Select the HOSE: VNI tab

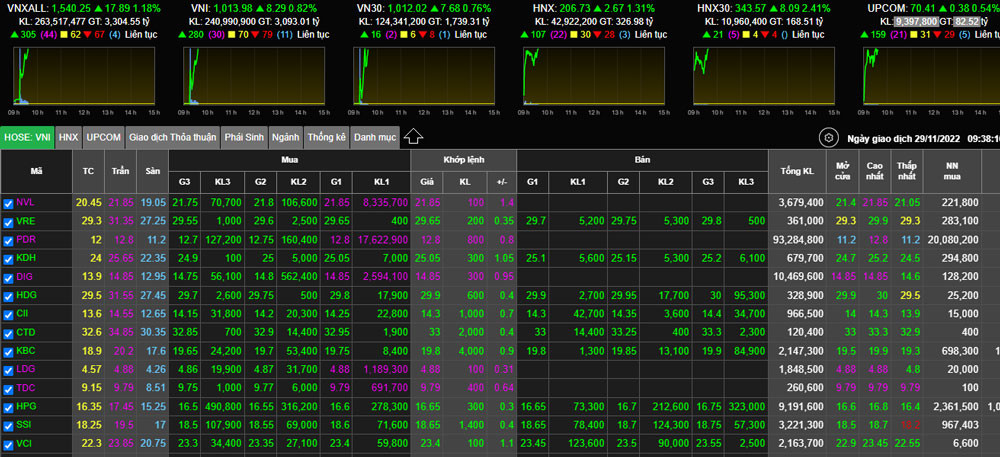click(27, 137)
